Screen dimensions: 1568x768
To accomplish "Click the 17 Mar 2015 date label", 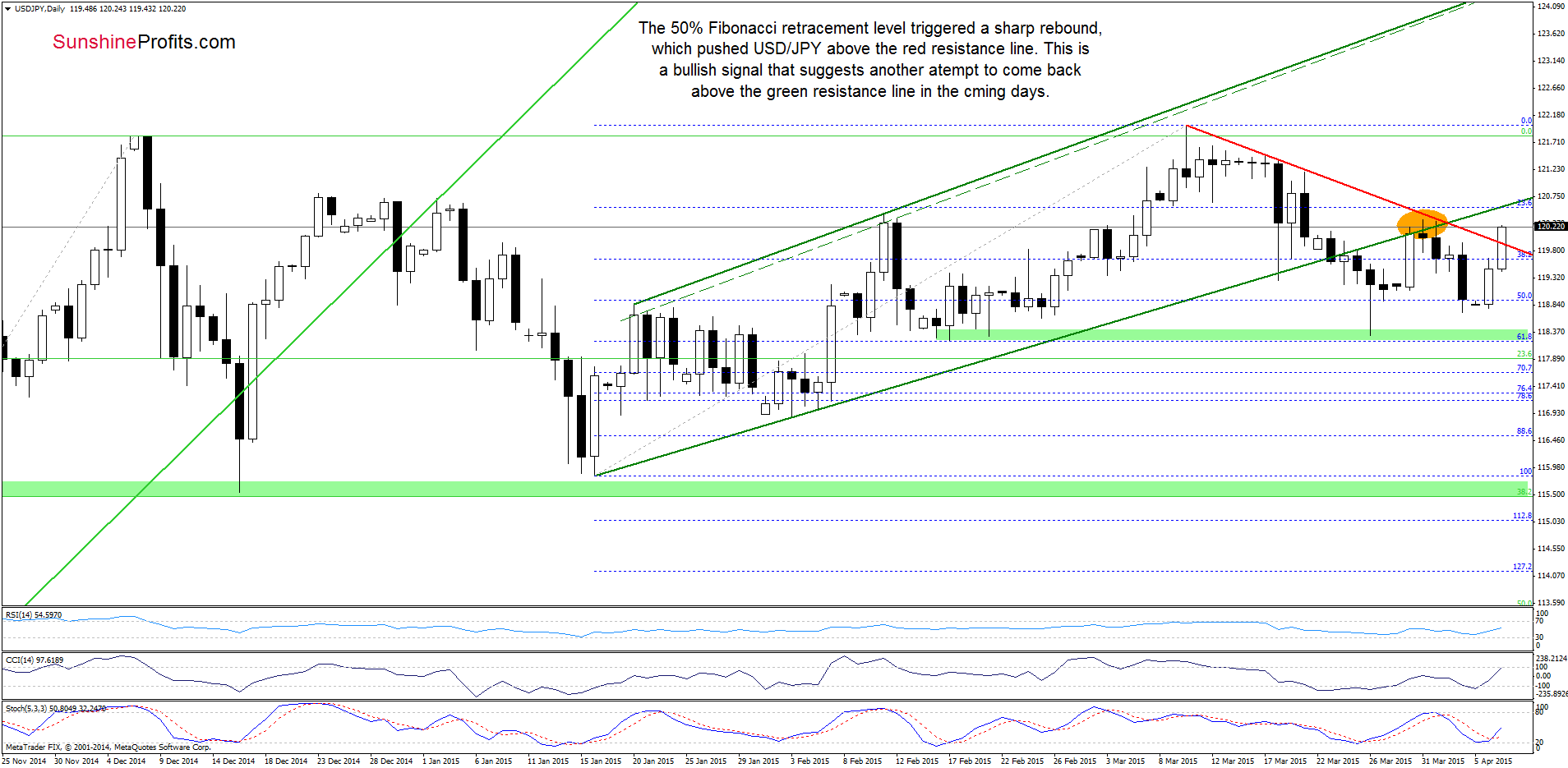I will pyautogui.click(x=1284, y=761).
